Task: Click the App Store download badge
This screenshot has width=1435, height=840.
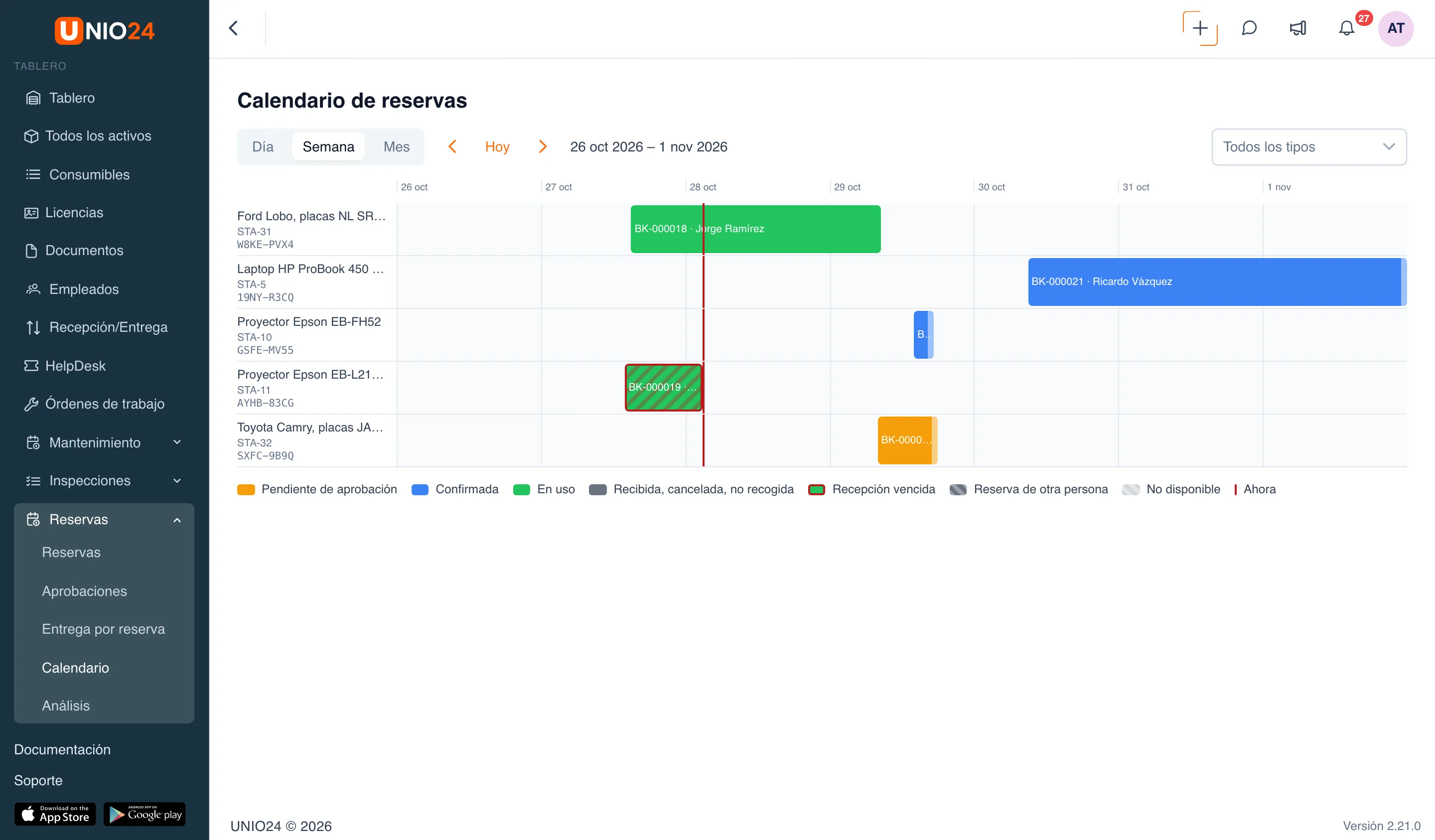Action: (x=55, y=815)
